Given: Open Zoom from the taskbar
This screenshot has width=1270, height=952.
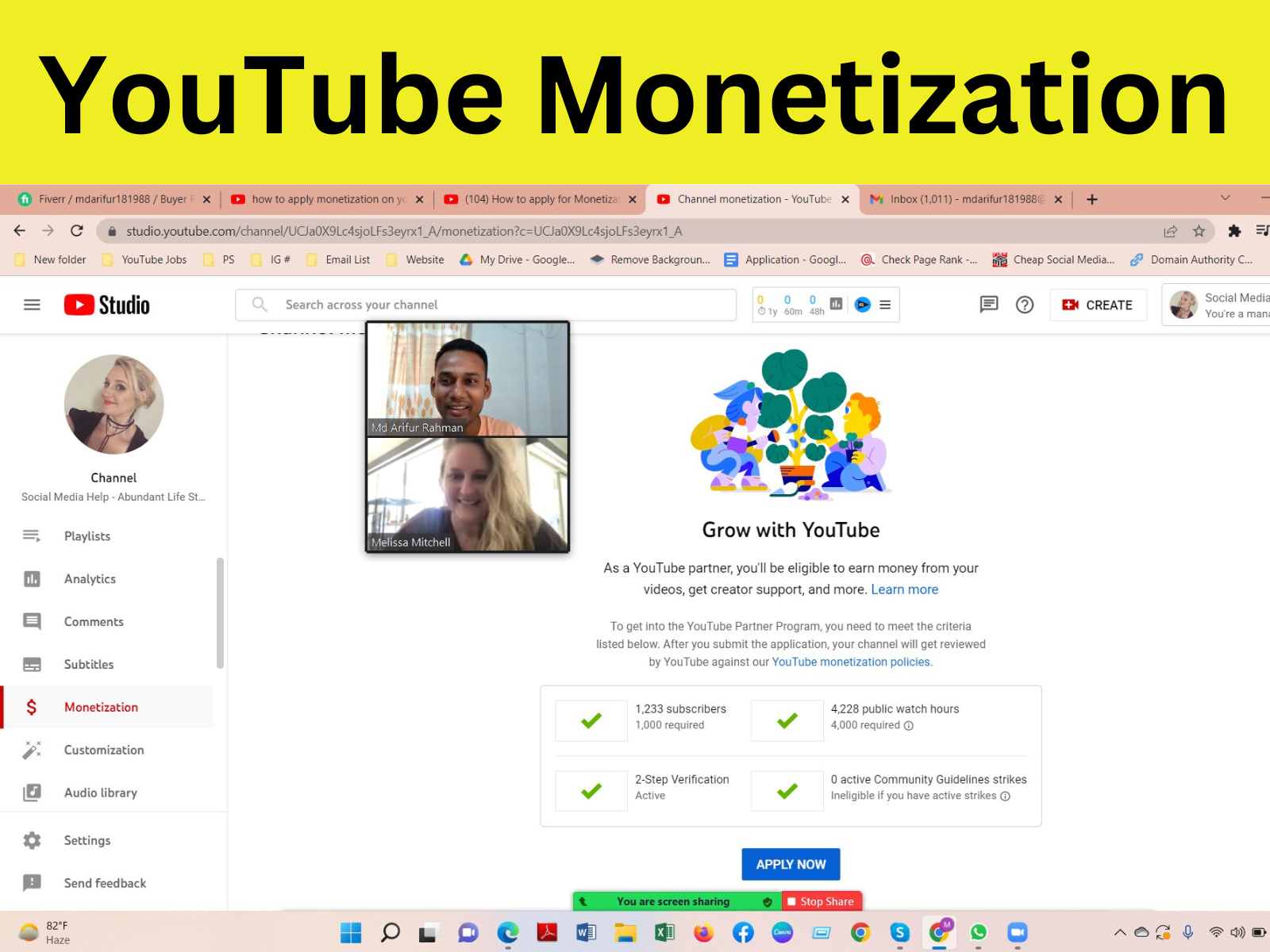Looking at the screenshot, I should pos(1018,932).
